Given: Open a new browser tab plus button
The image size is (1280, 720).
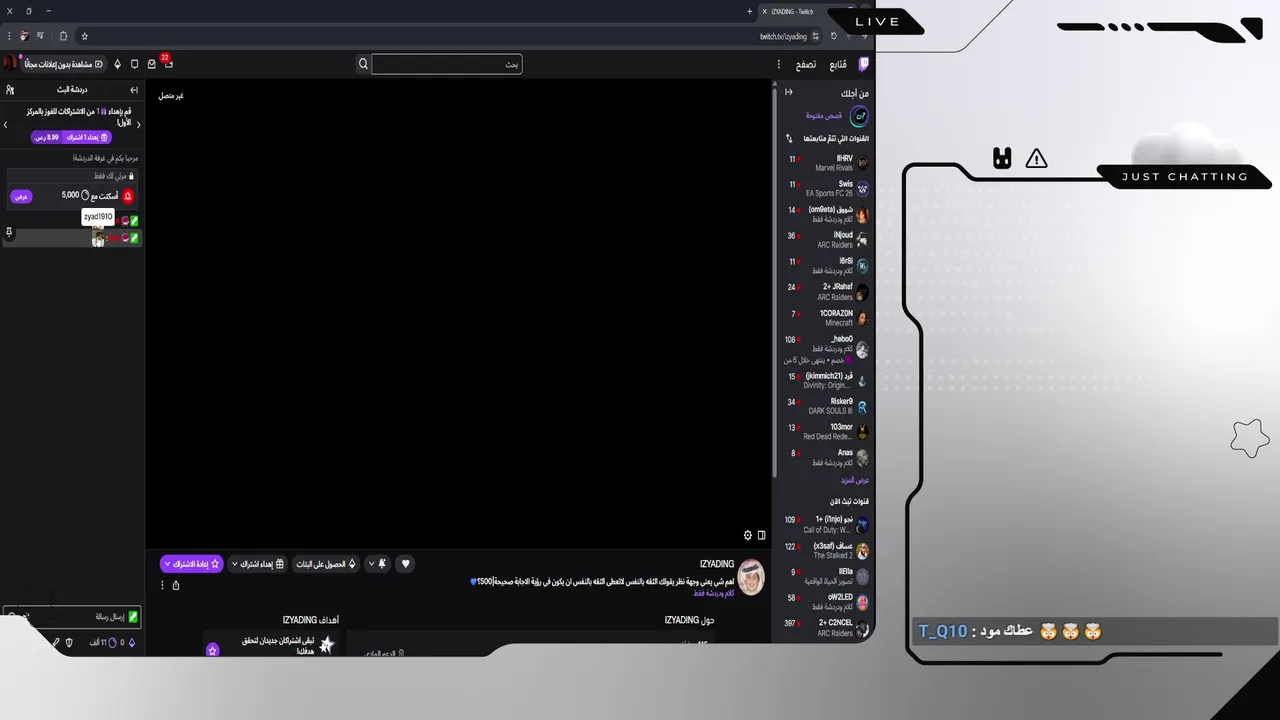Looking at the screenshot, I should click(x=749, y=11).
